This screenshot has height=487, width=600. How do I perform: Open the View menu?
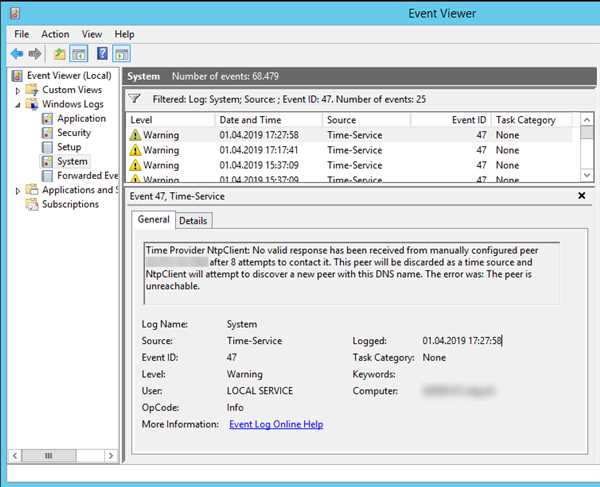pyautogui.click(x=92, y=34)
